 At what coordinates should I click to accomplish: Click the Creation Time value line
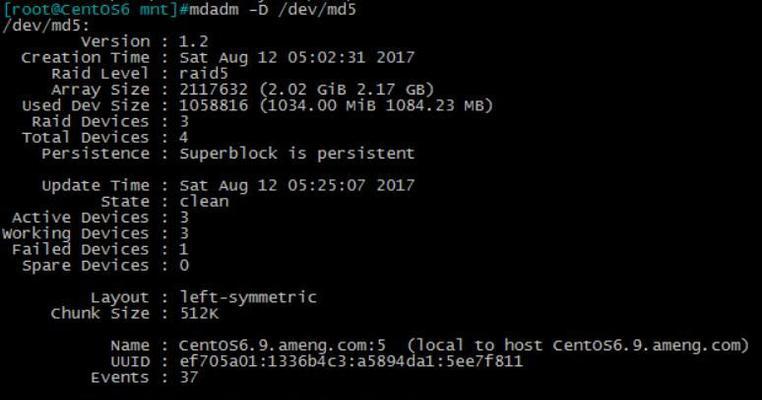tap(297, 57)
